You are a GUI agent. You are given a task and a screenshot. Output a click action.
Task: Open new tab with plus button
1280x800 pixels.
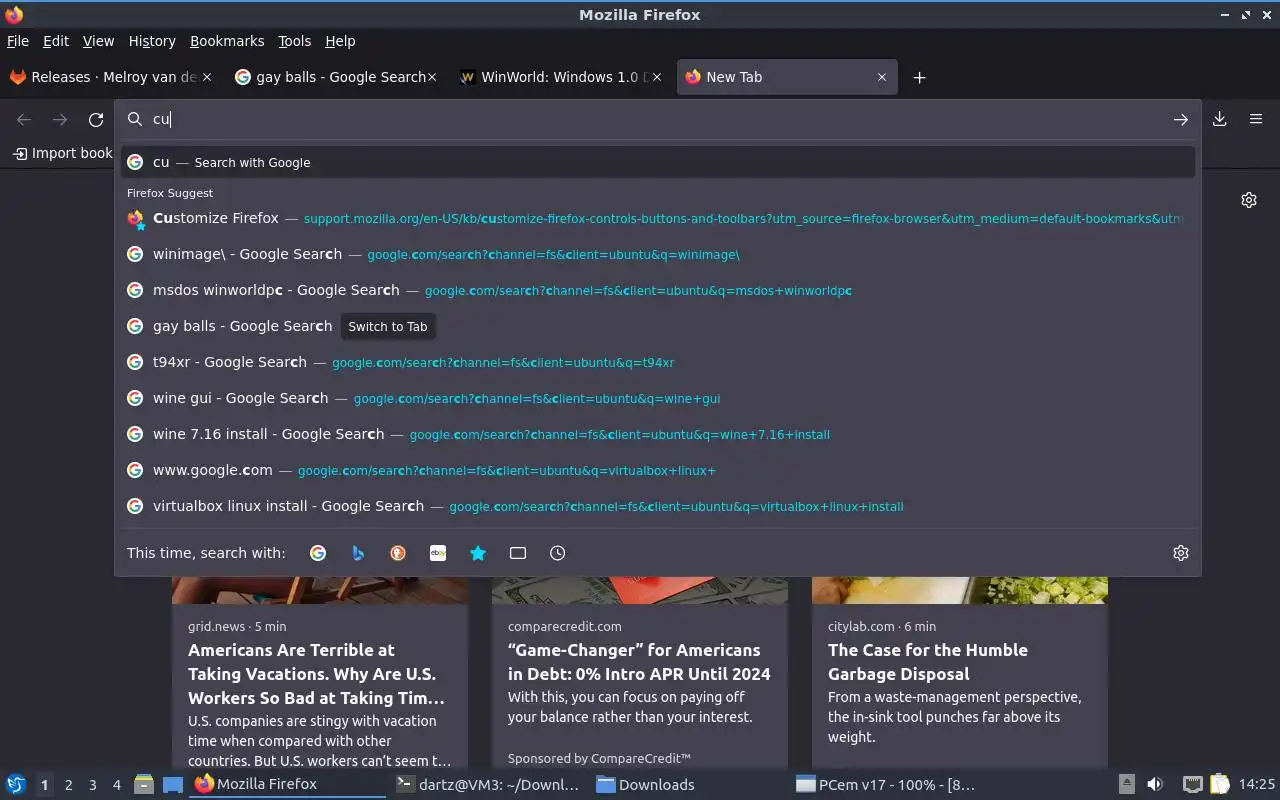(920, 77)
